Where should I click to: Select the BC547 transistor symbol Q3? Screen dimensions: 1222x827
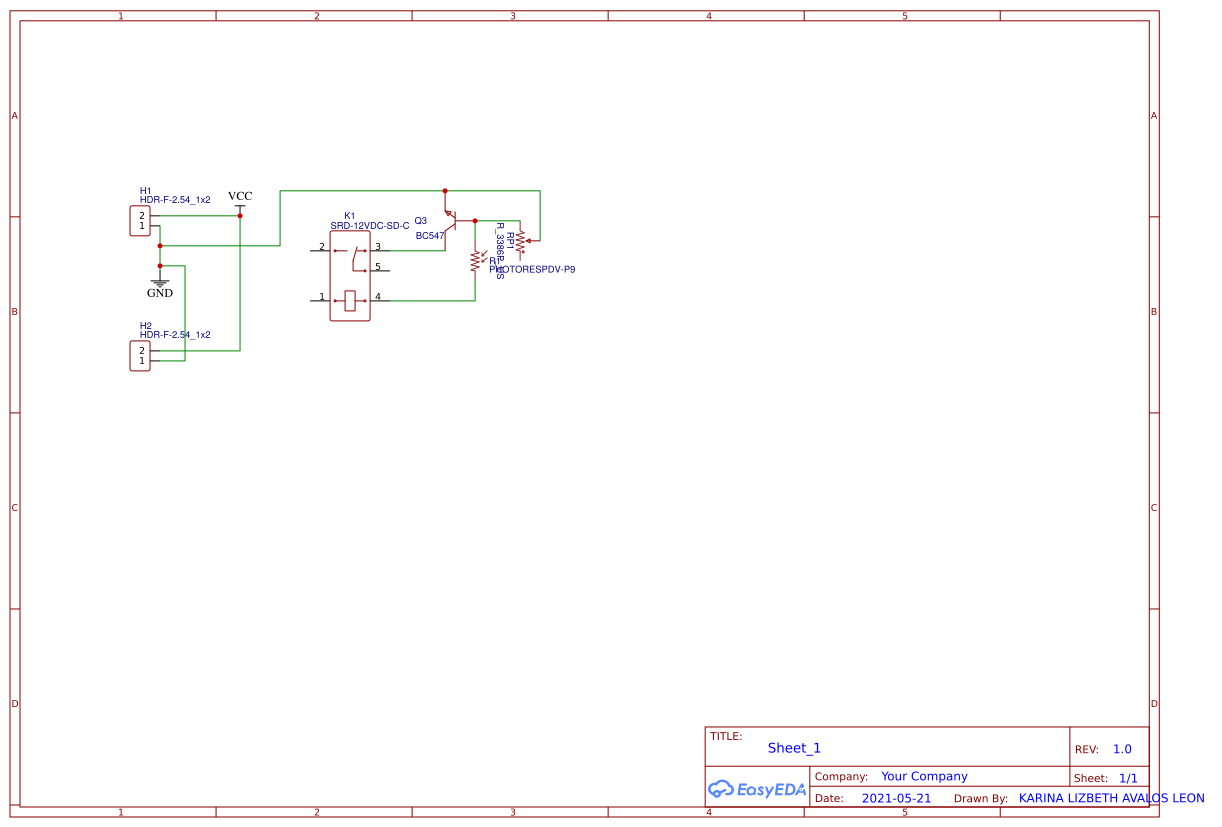(x=455, y=222)
